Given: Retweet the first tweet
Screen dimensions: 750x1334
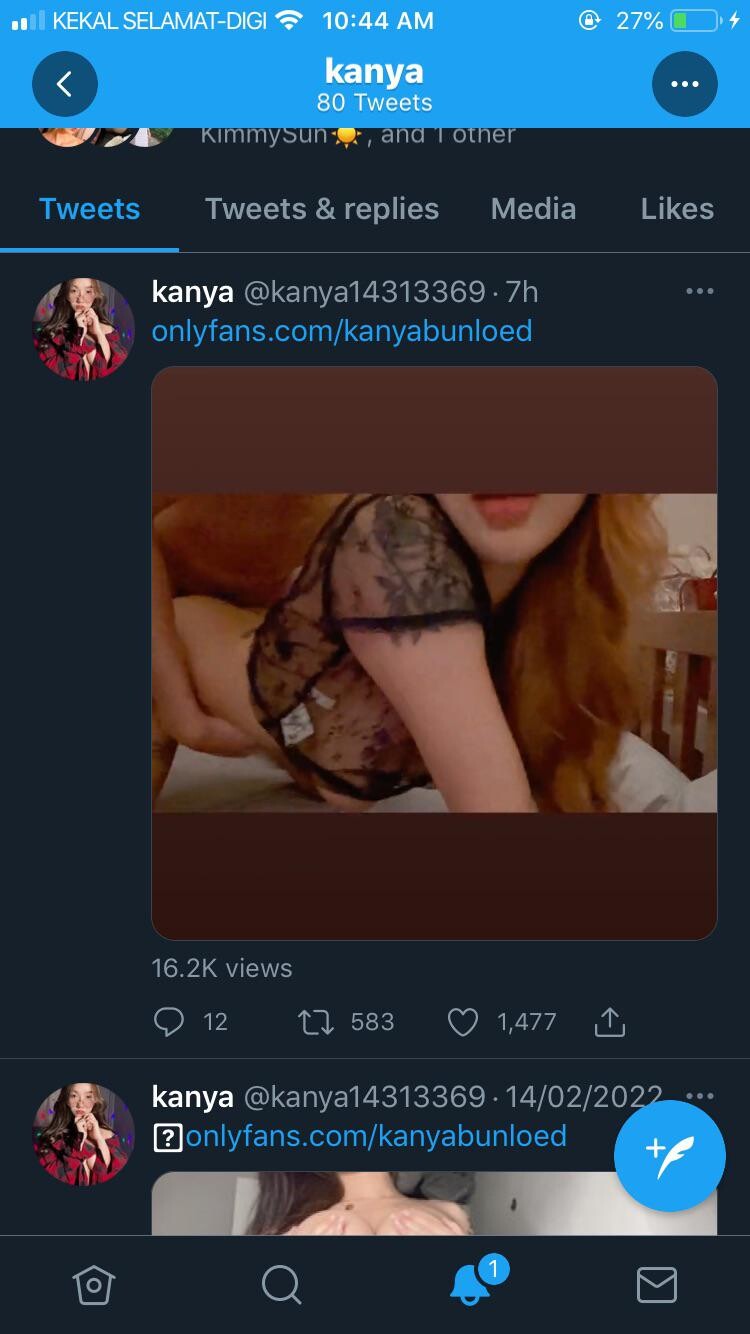Looking at the screenshot, I should (316, 1022).
